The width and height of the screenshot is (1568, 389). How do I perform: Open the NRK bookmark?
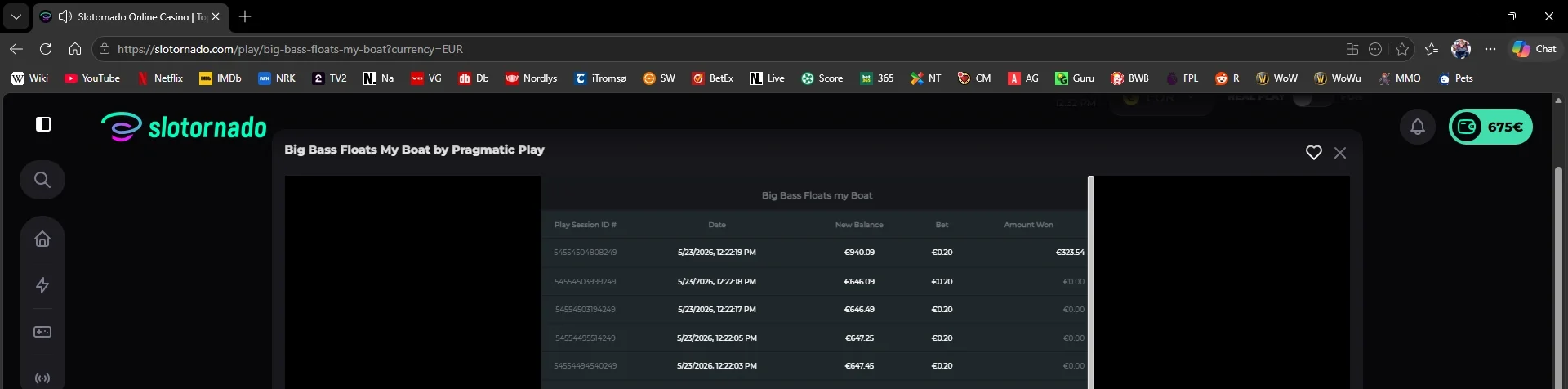(x=277, y=78)
